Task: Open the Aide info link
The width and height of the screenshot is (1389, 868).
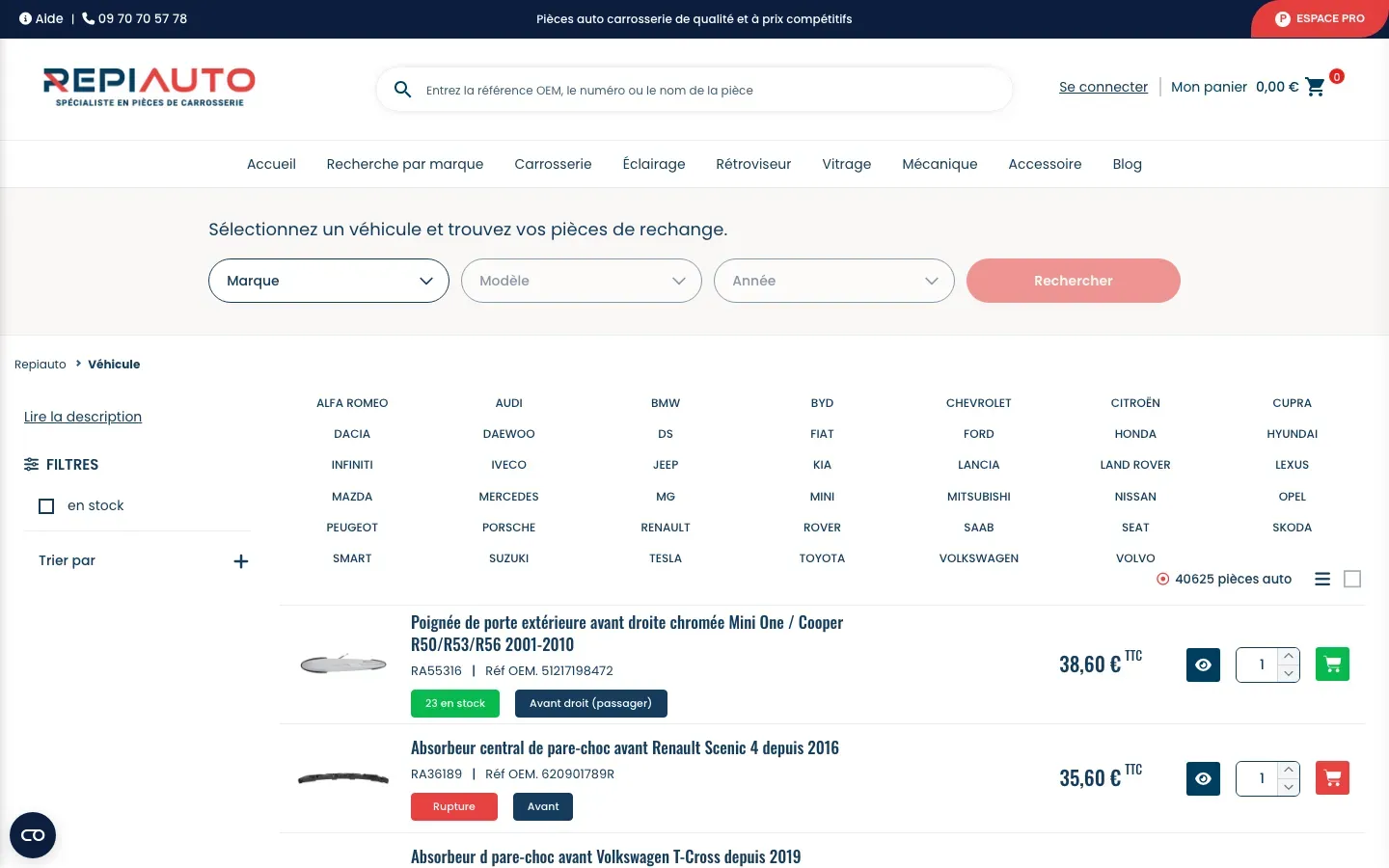Action: click(41, 18)
